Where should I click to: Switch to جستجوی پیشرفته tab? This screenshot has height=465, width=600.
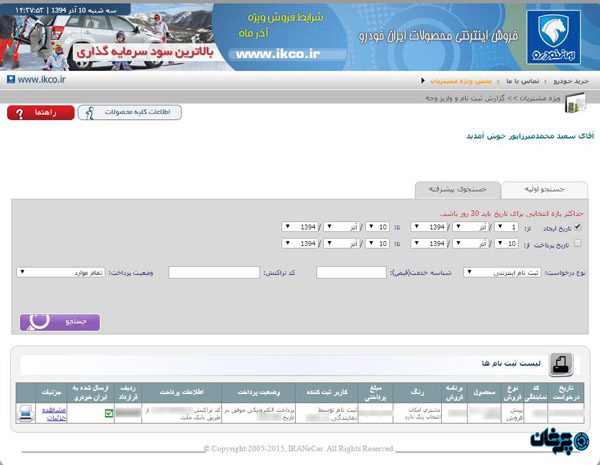tap(458, 190)
